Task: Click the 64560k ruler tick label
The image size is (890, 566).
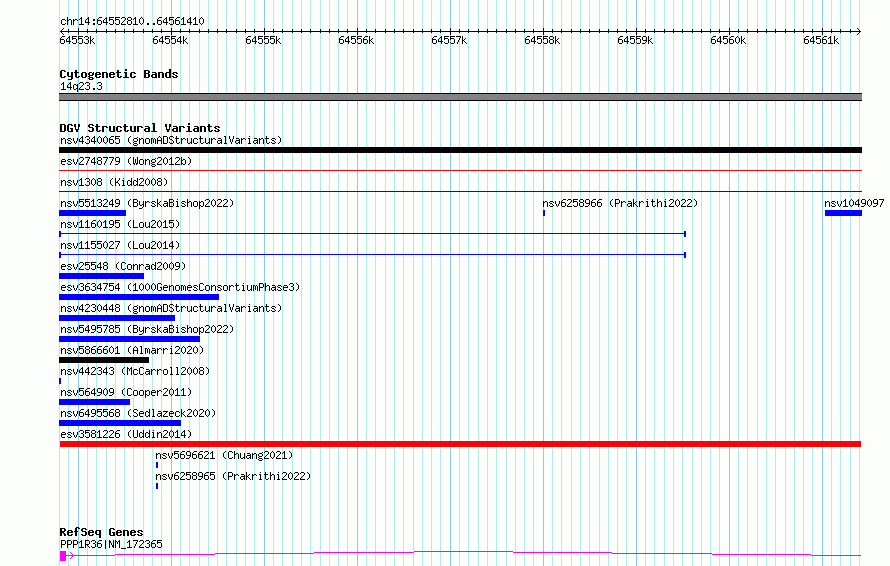Action: [x=728, y=41]
